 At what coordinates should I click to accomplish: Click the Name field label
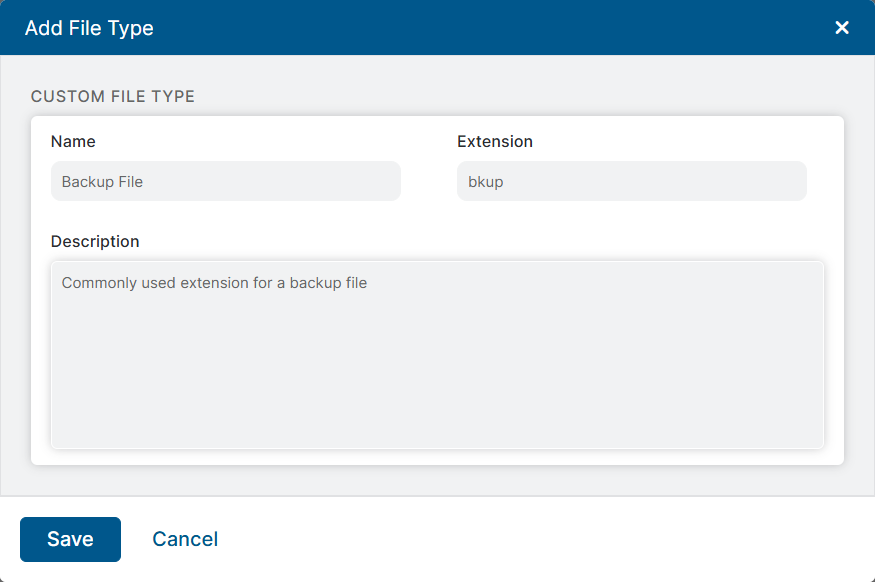click(73, 142)
